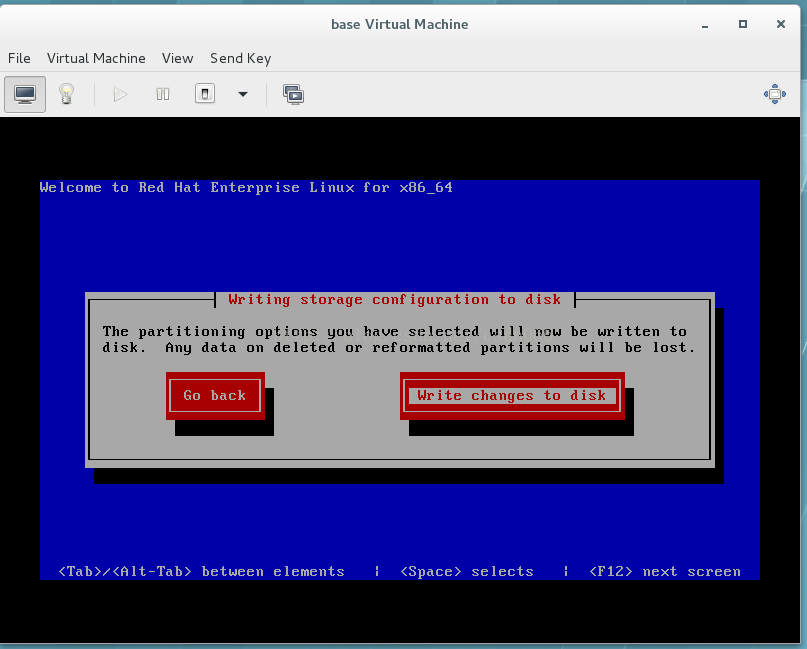The height and width of the screenshot is (649, 807).
Task: Click the '<Tab>/<Alt-Tab> between elements' hint
Action: point(201,571)
